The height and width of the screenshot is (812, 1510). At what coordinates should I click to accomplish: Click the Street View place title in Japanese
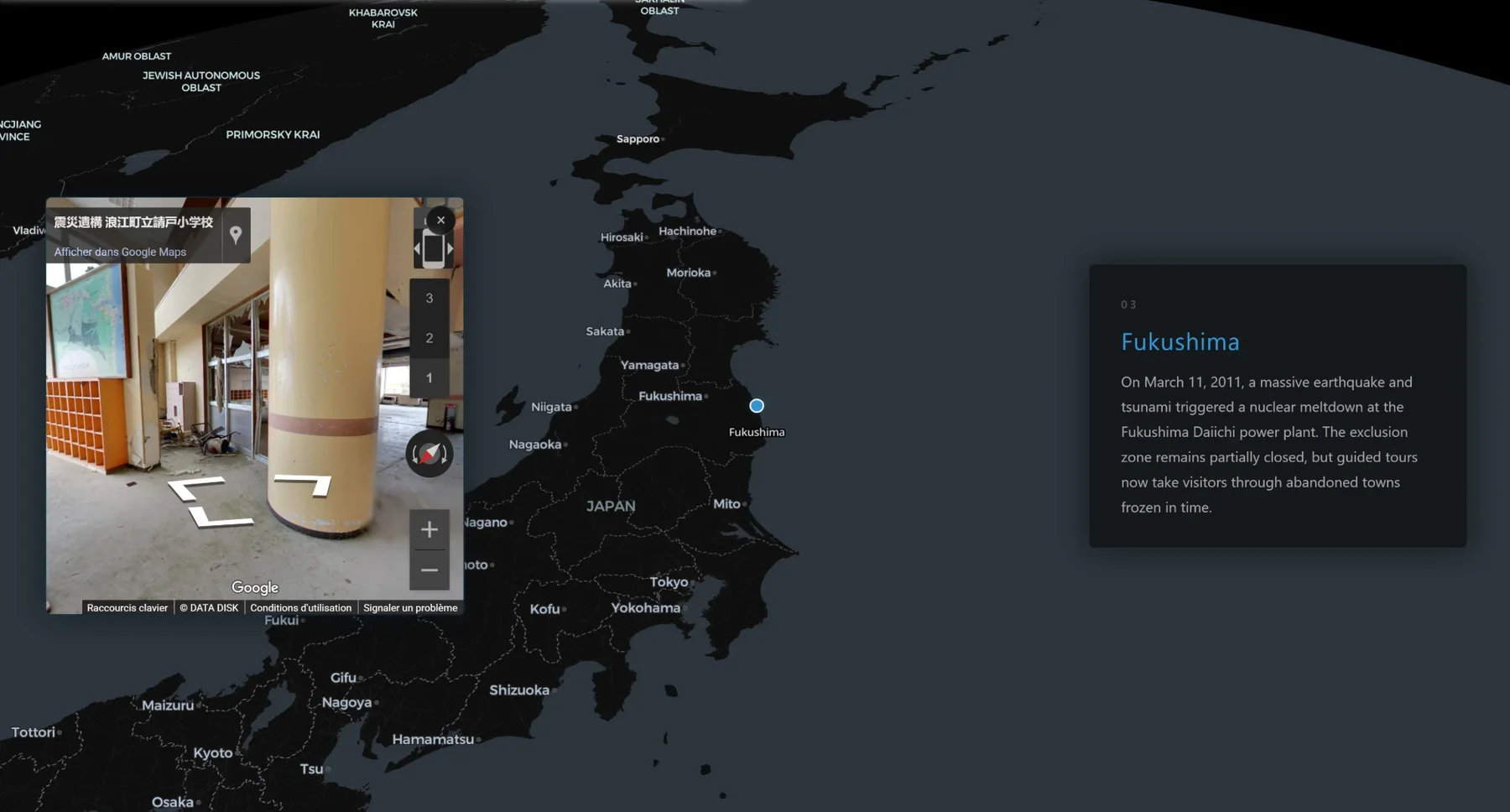pyautogui.click(x=133, y=222)
